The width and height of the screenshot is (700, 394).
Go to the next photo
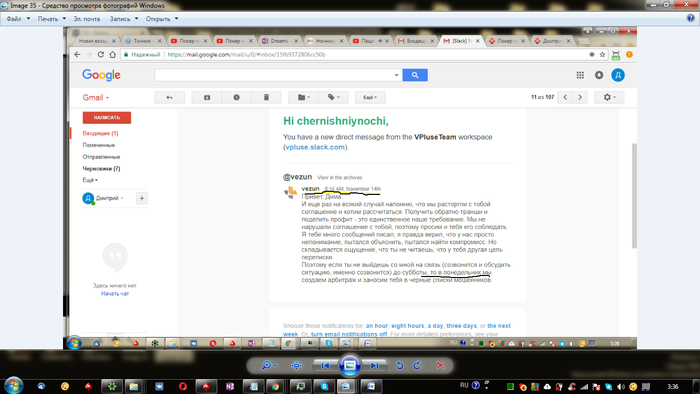(x=374, y=365)
